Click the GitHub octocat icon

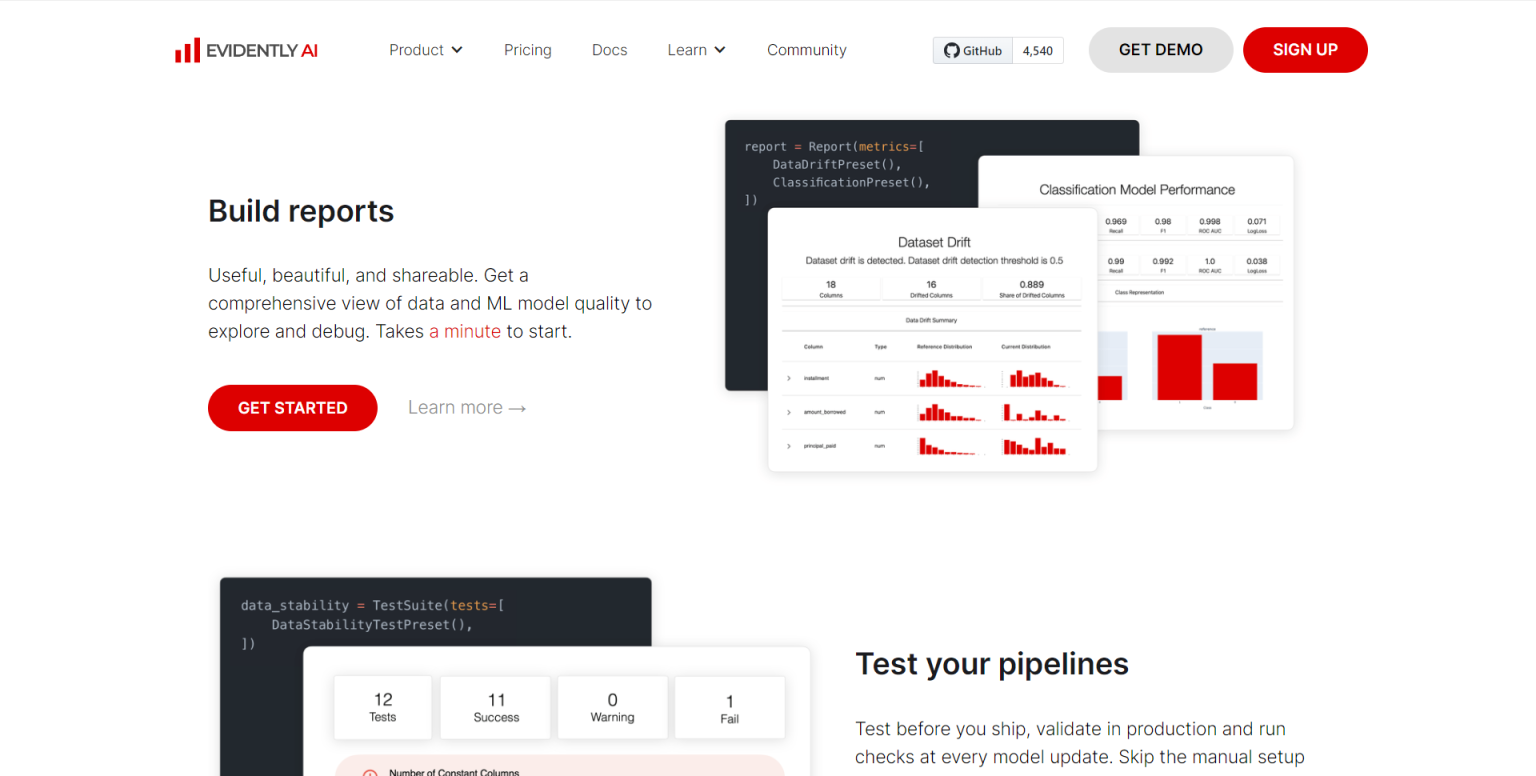(951, 51)
